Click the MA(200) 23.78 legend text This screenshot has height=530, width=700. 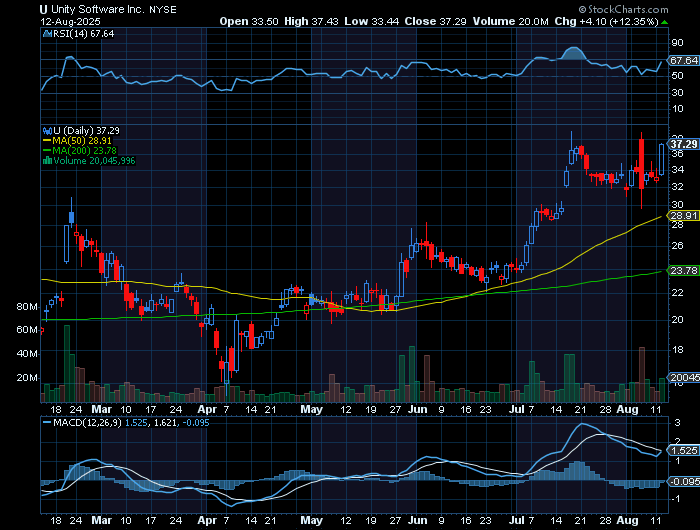coord(84,150)
